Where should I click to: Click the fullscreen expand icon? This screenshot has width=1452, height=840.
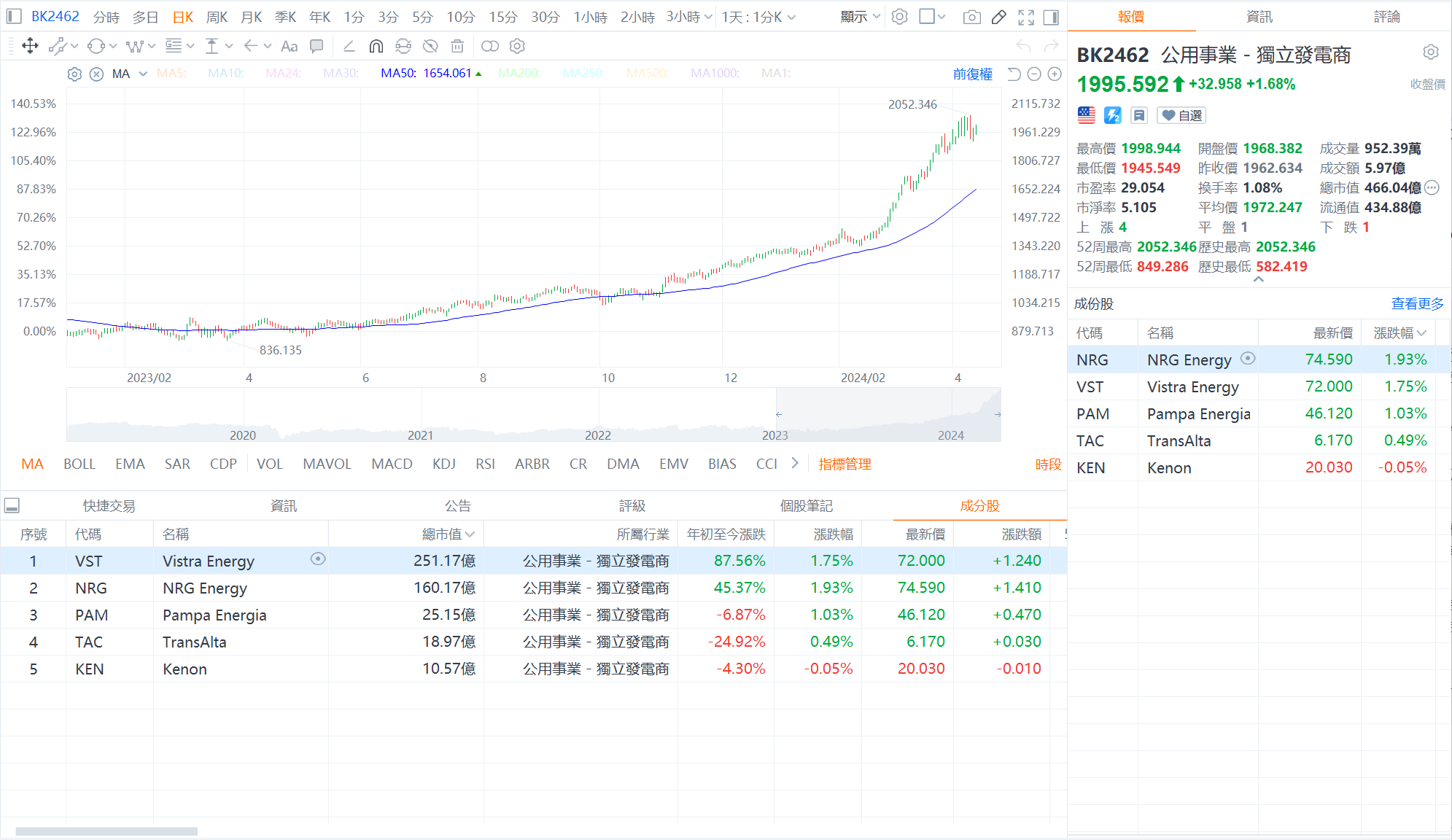(x=1026, y=16)
